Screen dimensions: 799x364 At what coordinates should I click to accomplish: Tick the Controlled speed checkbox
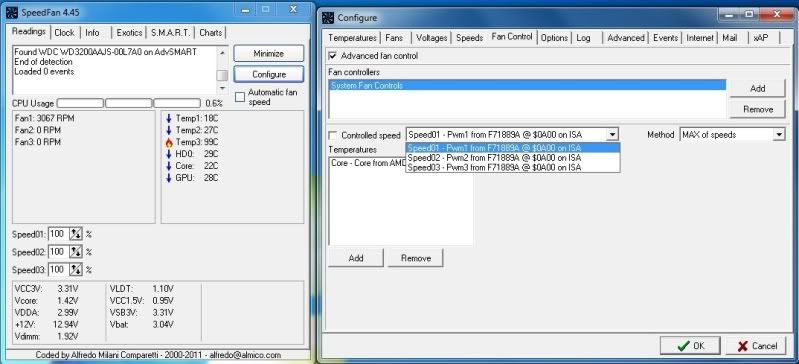click(333, 135)
